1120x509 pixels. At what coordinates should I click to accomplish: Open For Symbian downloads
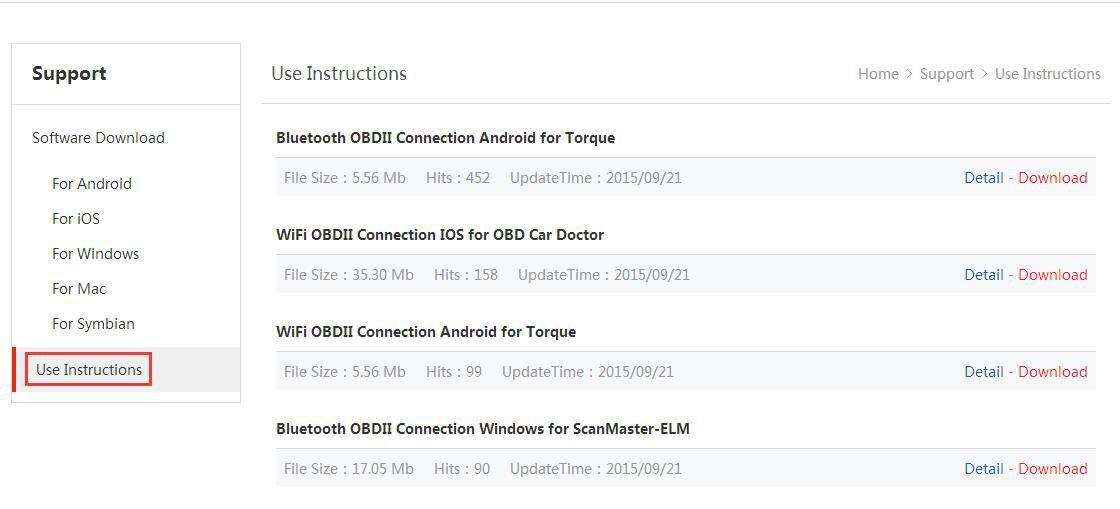[x=93, y=324]
